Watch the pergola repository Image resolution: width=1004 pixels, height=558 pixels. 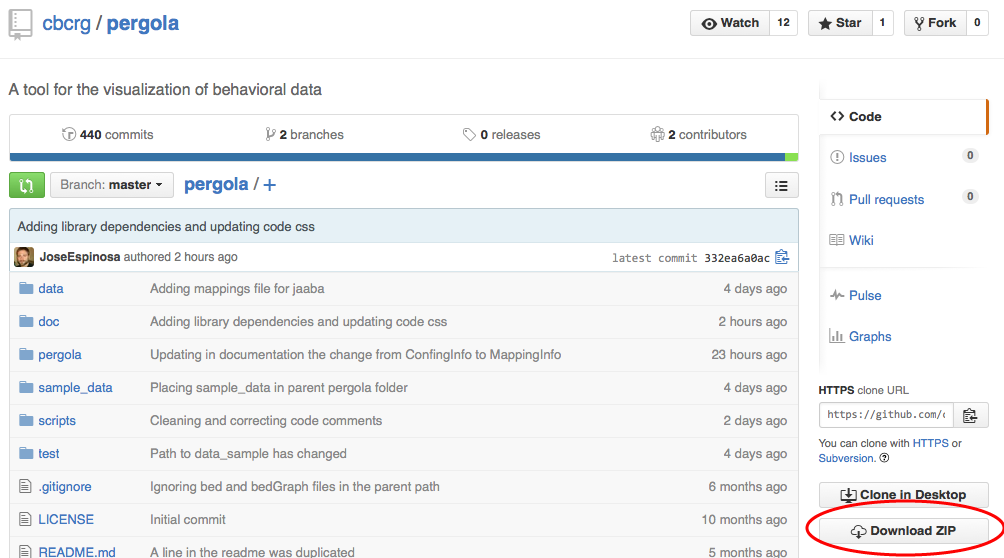coord(730,23)
